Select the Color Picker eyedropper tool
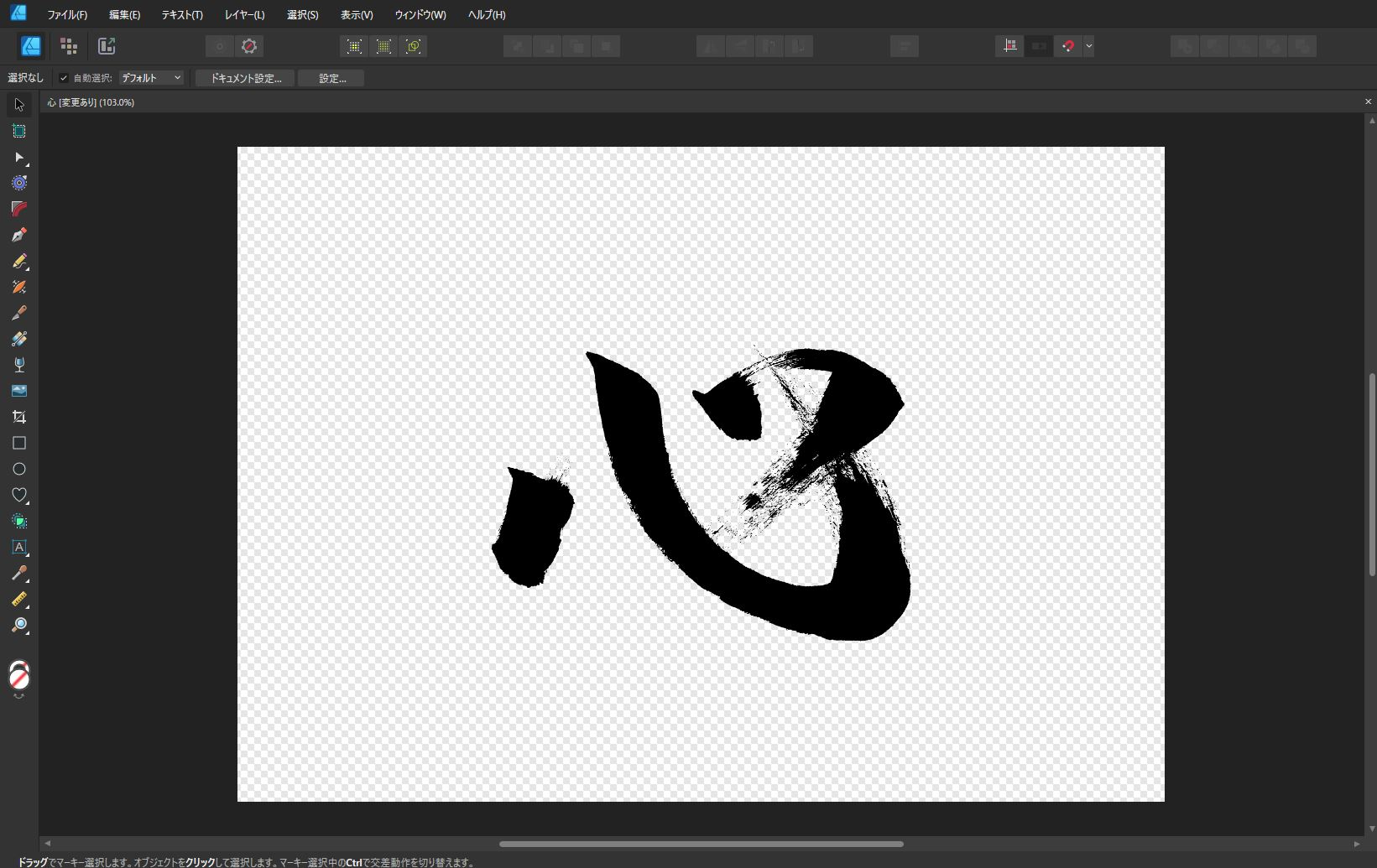 click(19, 573)
